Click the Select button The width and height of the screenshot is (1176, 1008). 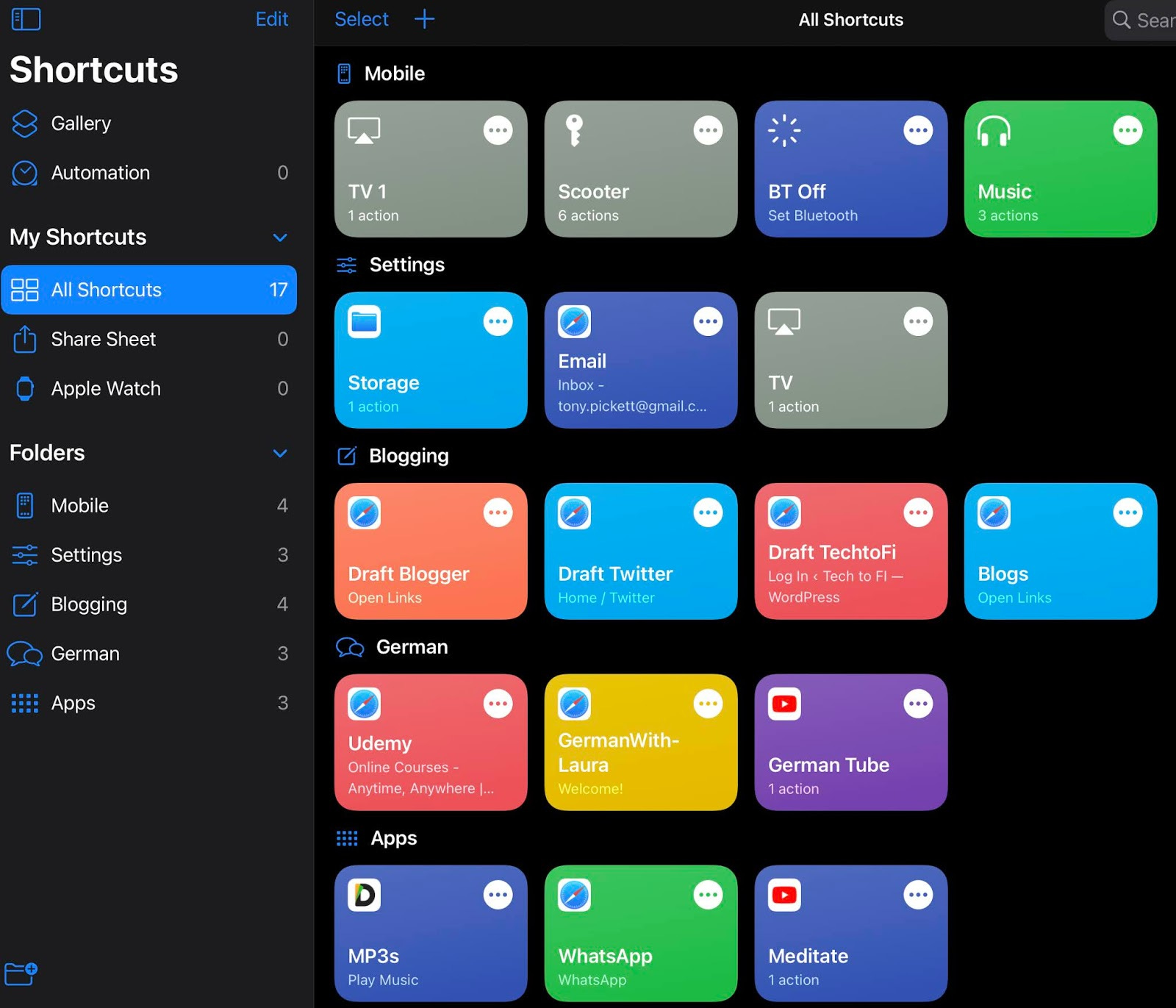362,19
